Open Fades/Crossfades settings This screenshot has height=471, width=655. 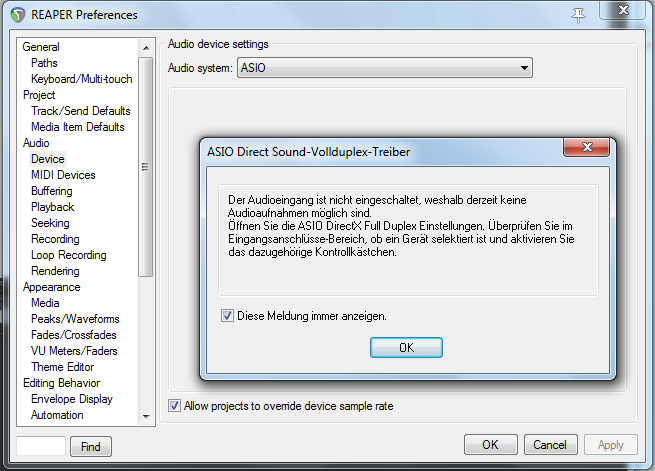(74, 335)
